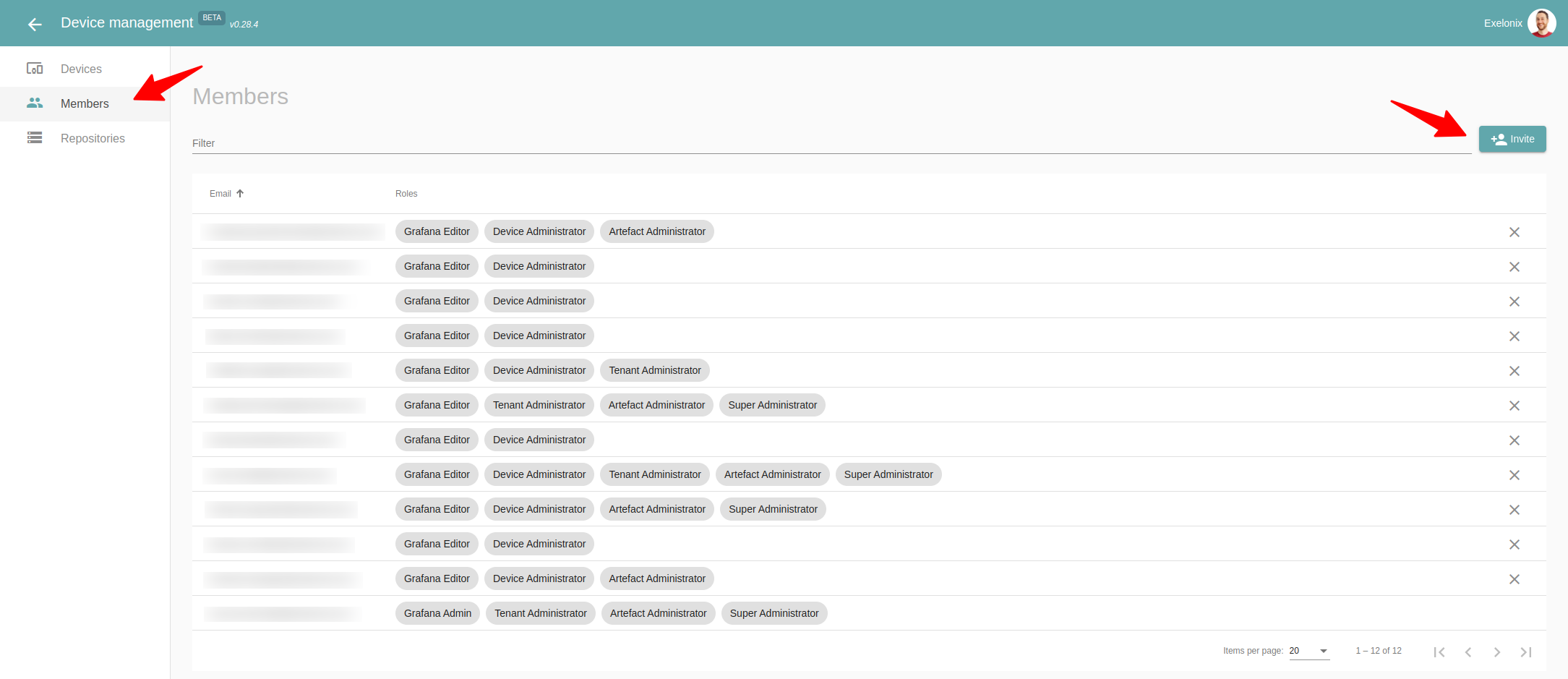Remove the eleventh-row member
The height and width of the screenshot is (679, 1568).
click(x=1515, y=579)
